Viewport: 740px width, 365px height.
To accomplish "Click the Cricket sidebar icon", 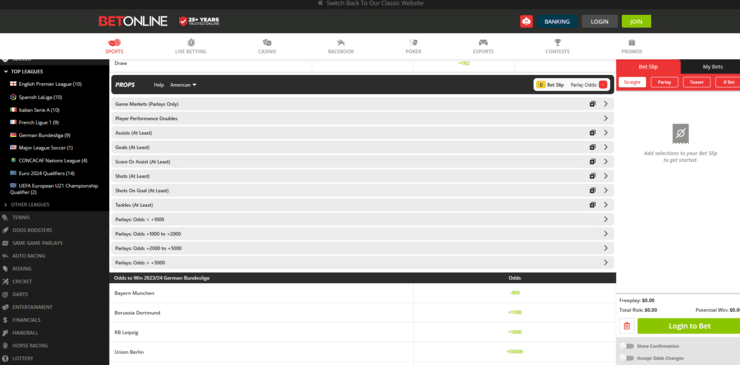I will pos(5,281).
